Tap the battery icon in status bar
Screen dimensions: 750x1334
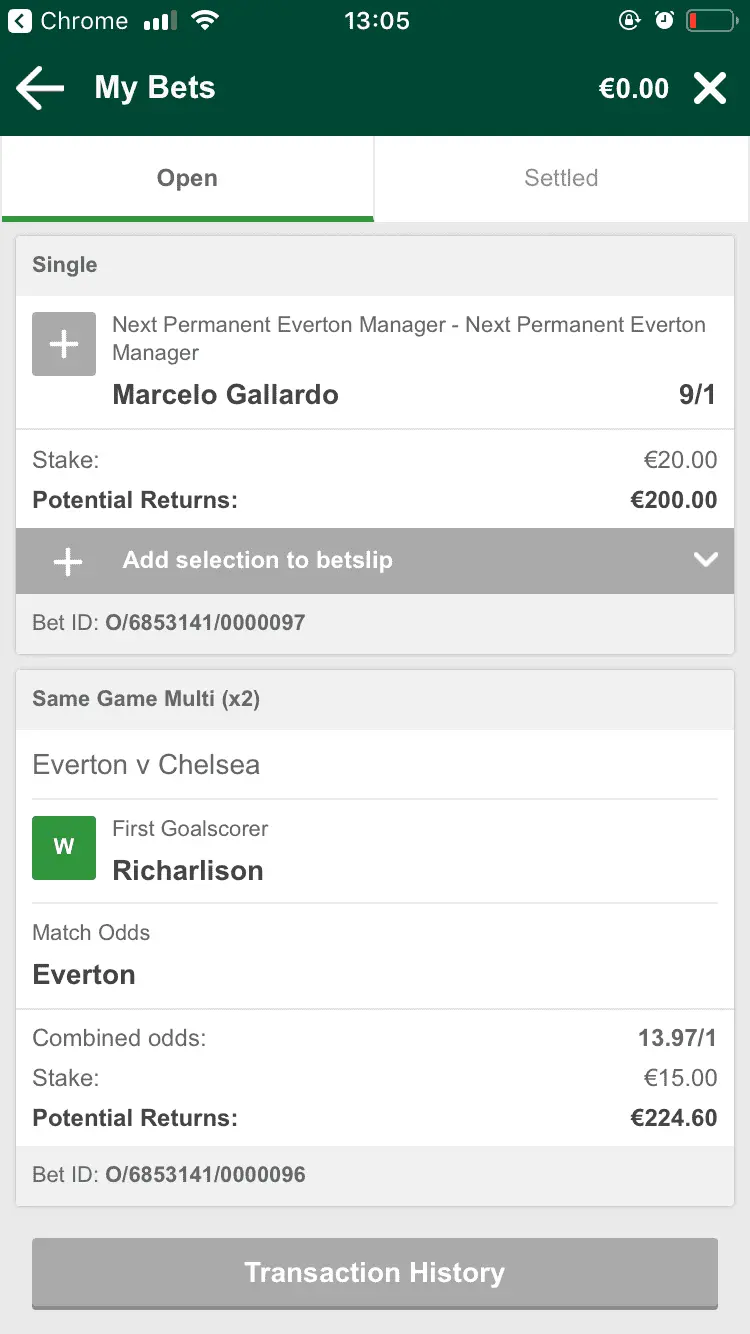[712, 21]
